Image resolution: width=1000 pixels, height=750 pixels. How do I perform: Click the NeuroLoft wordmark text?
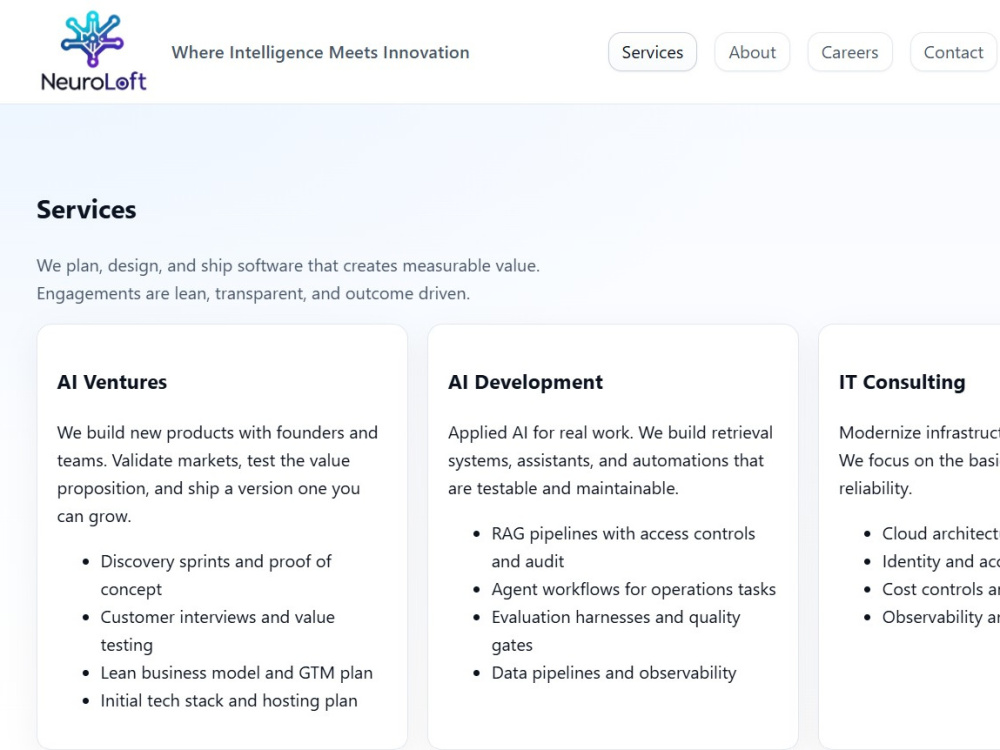pyautogui.click(x=94, y=82)
